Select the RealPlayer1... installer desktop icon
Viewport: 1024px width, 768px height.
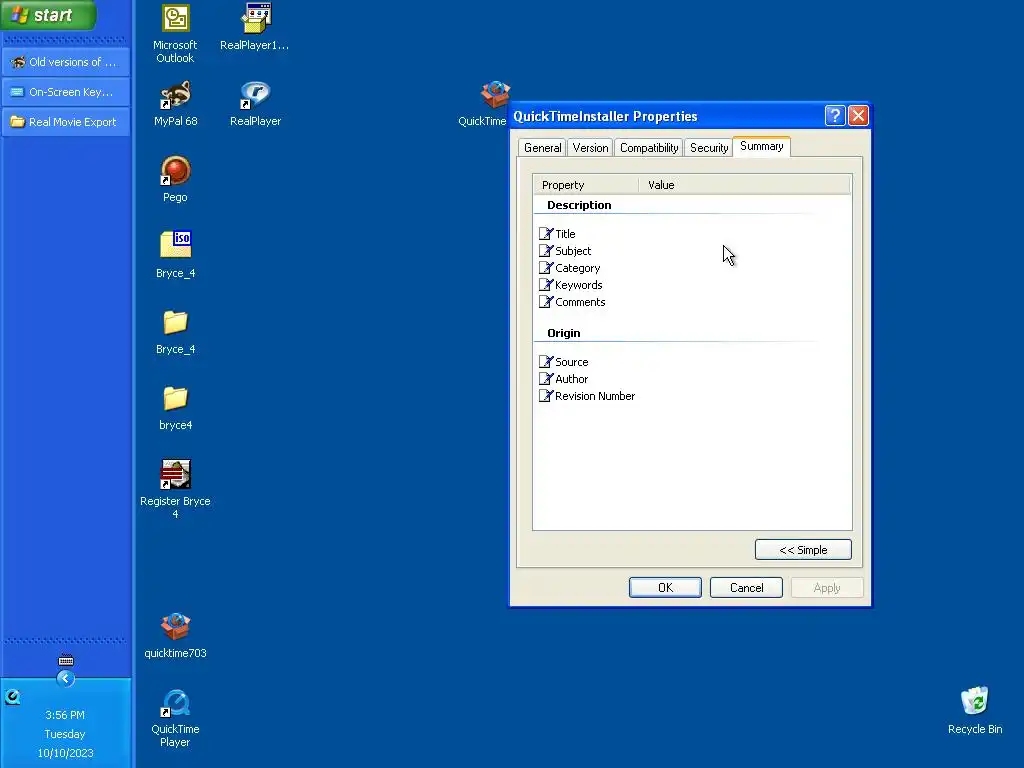click(255, 27)
